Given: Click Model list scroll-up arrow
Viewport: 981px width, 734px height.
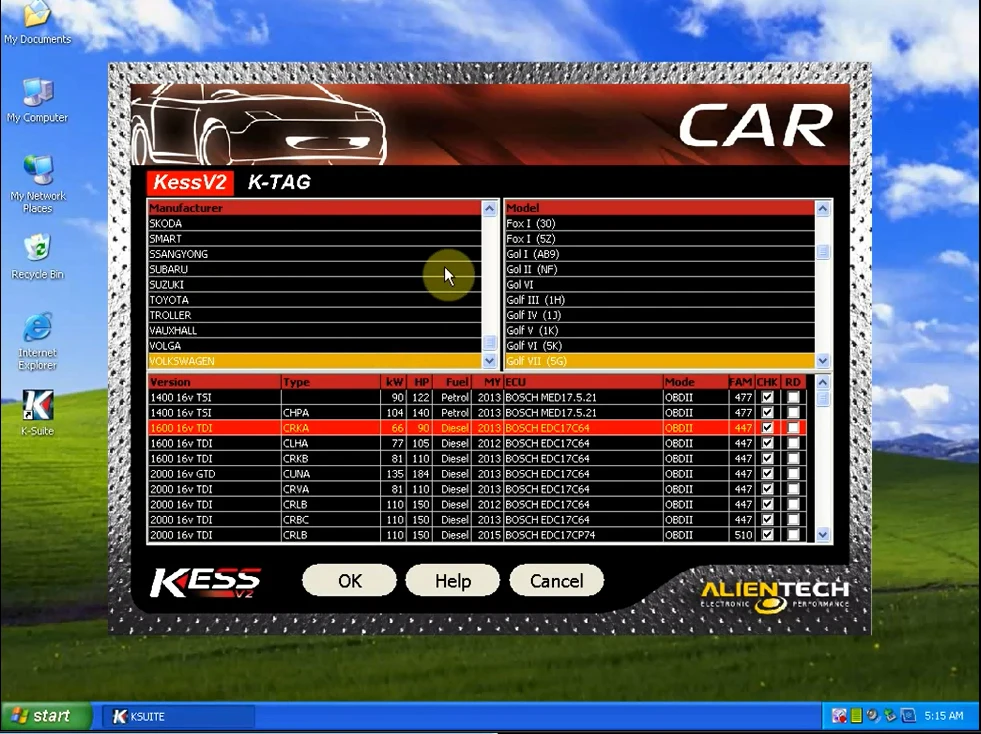Looking at the screenshot, I should pos(823,208).
